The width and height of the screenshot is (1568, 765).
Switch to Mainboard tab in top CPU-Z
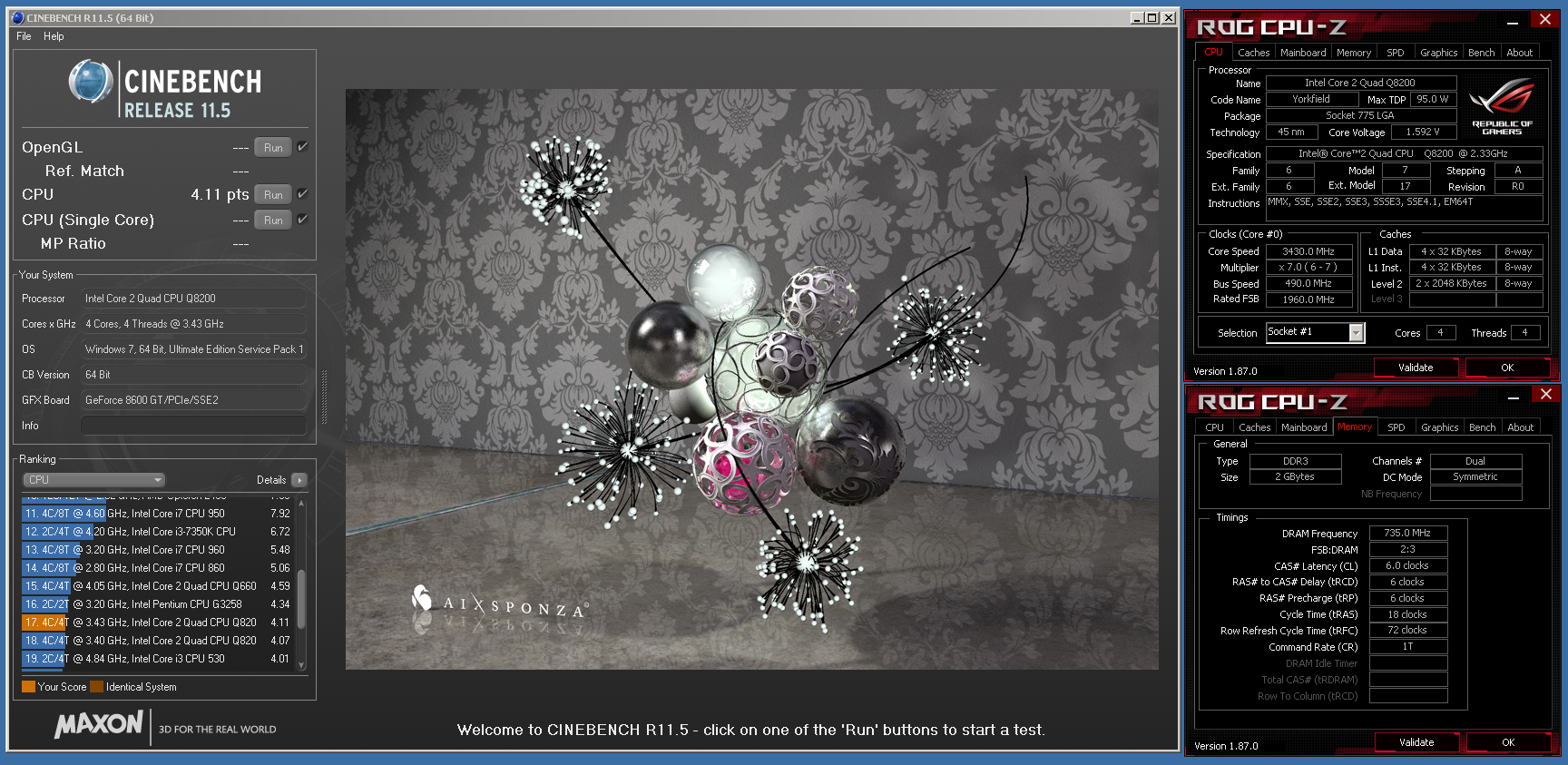pyautogui.click(x=1303, y=53)
